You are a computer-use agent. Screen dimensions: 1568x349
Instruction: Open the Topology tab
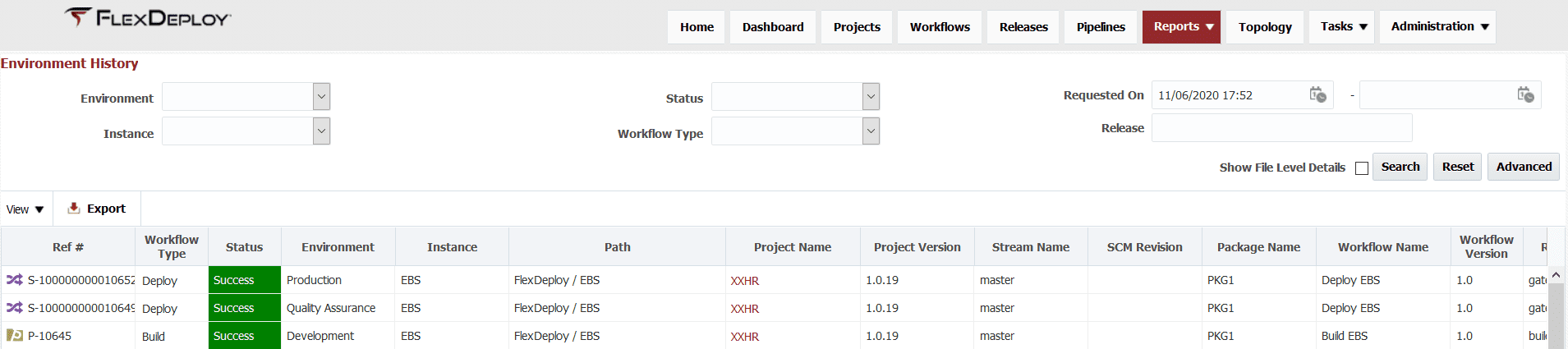1265,27
